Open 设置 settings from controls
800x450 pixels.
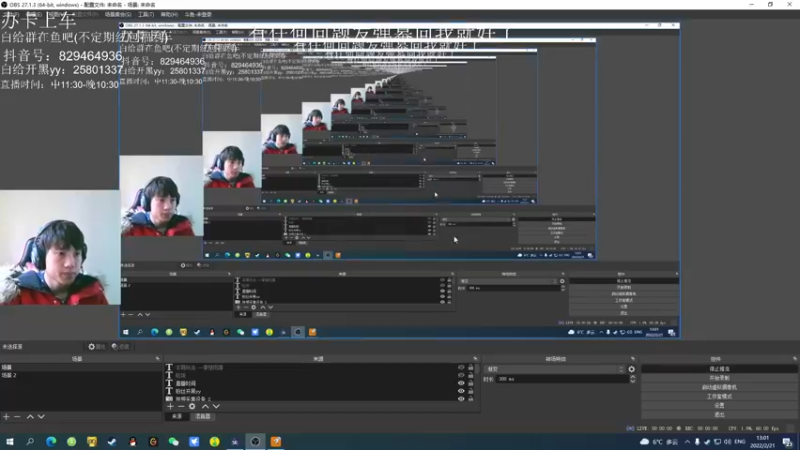tap(719, 405)
